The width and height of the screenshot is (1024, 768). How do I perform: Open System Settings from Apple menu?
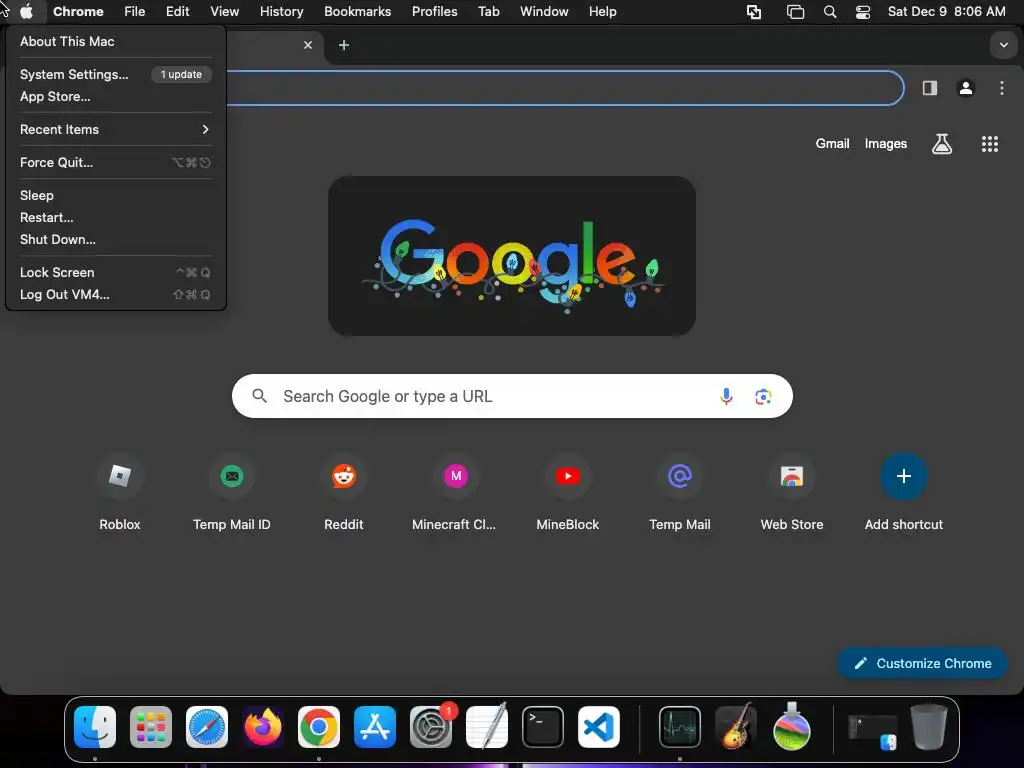[x=116, y=74]
